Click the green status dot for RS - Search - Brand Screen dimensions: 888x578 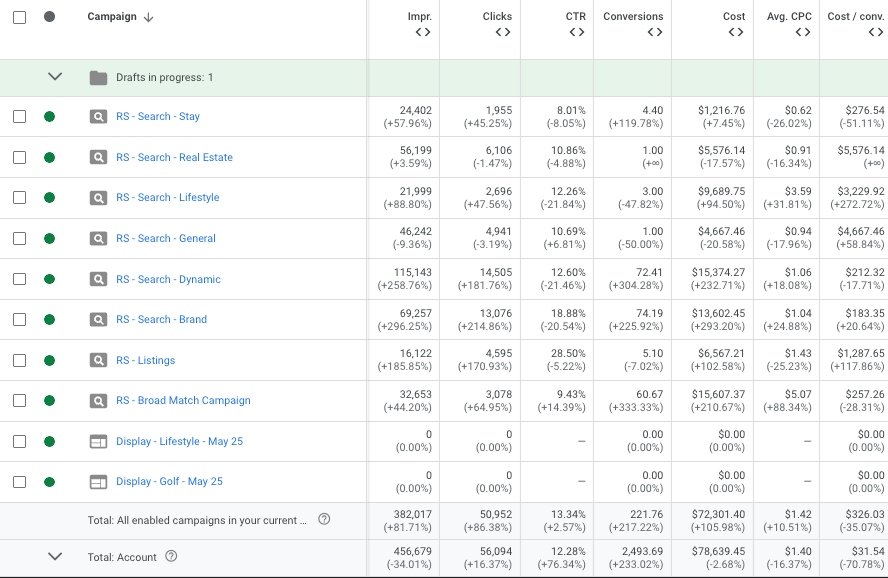click(49, 319)
